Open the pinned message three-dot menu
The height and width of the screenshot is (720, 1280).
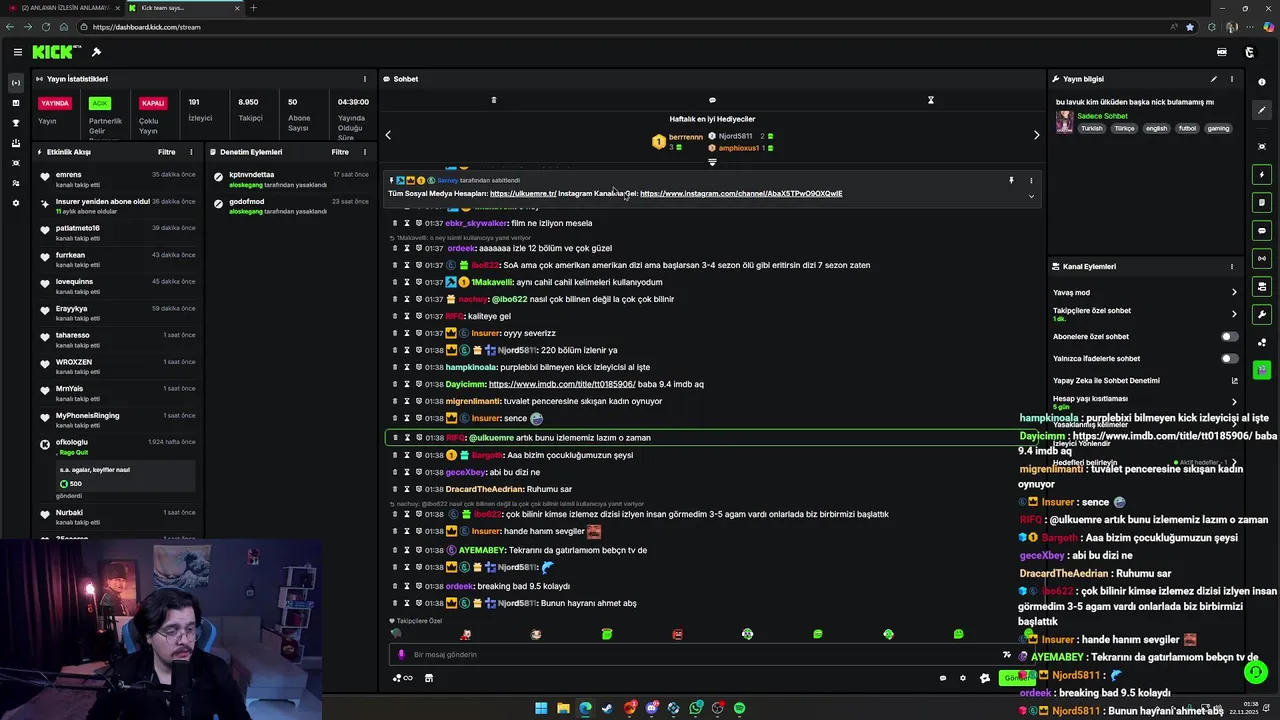(1031, 181)
